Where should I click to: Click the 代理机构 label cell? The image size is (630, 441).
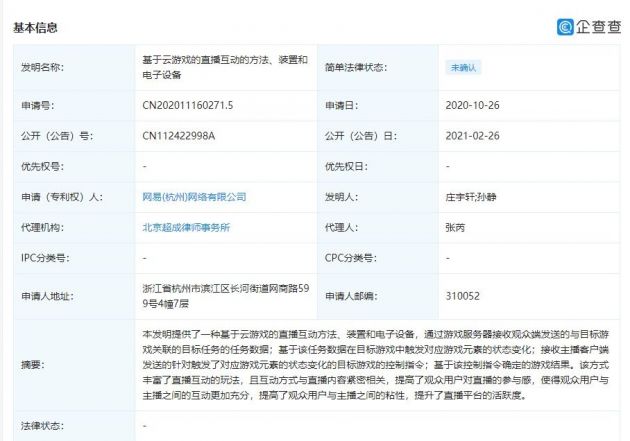(x=74, y=228)
